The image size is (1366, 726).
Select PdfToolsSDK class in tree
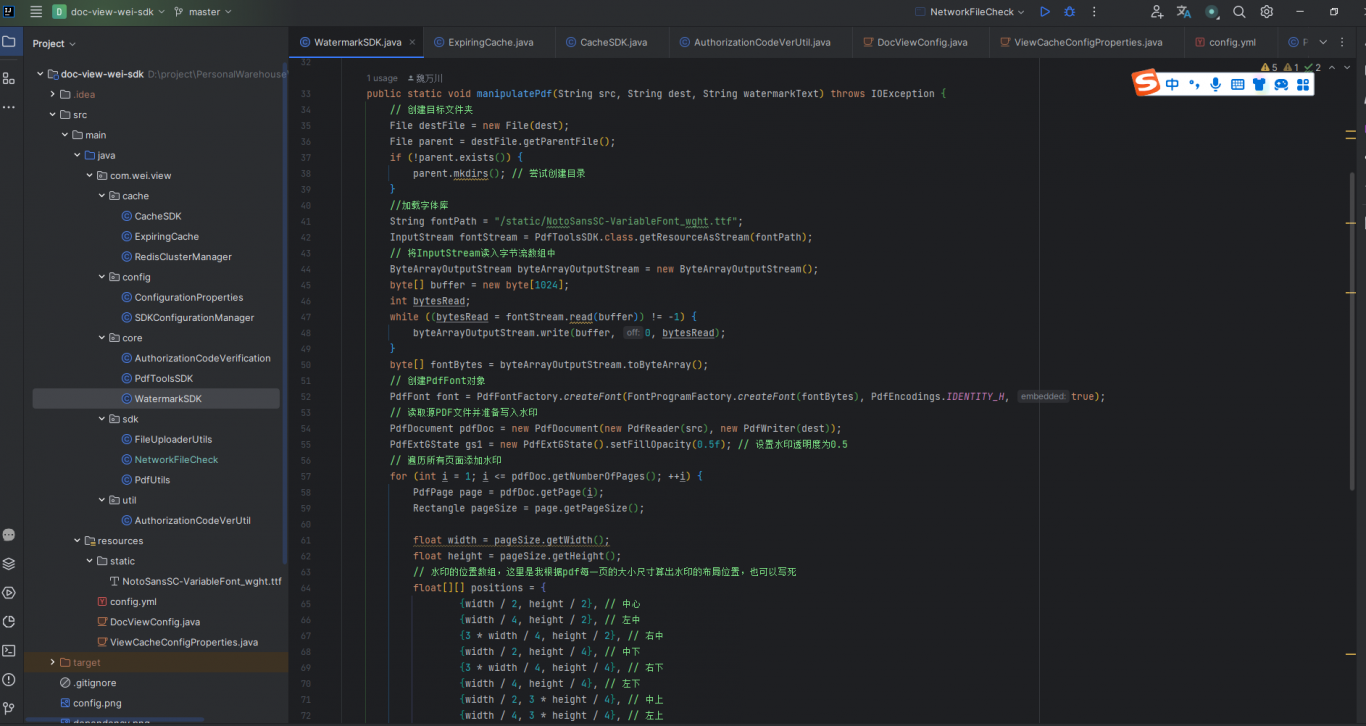coord(164,379)
